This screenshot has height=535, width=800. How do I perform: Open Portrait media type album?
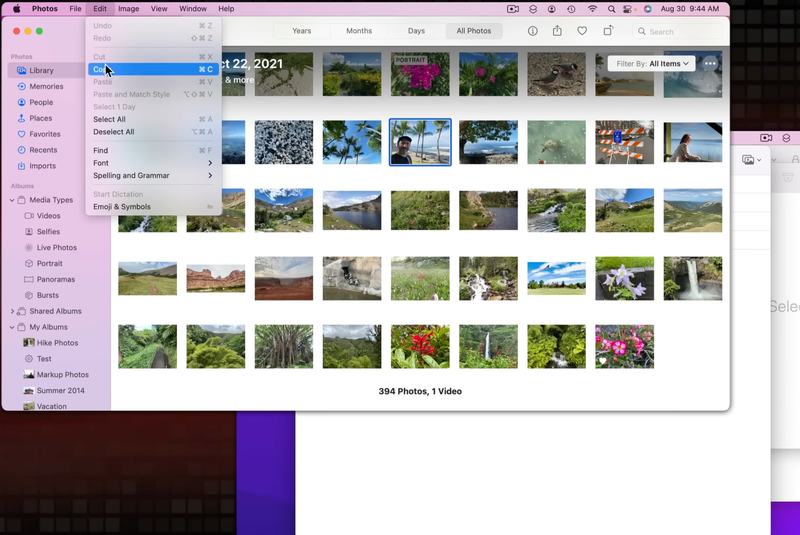click(49, 263)
